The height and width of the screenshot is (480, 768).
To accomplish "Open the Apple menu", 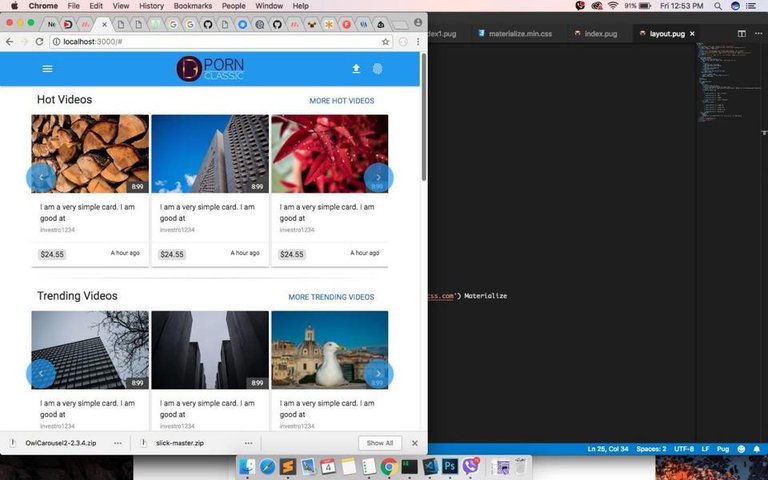I will (x=14, y=6).
